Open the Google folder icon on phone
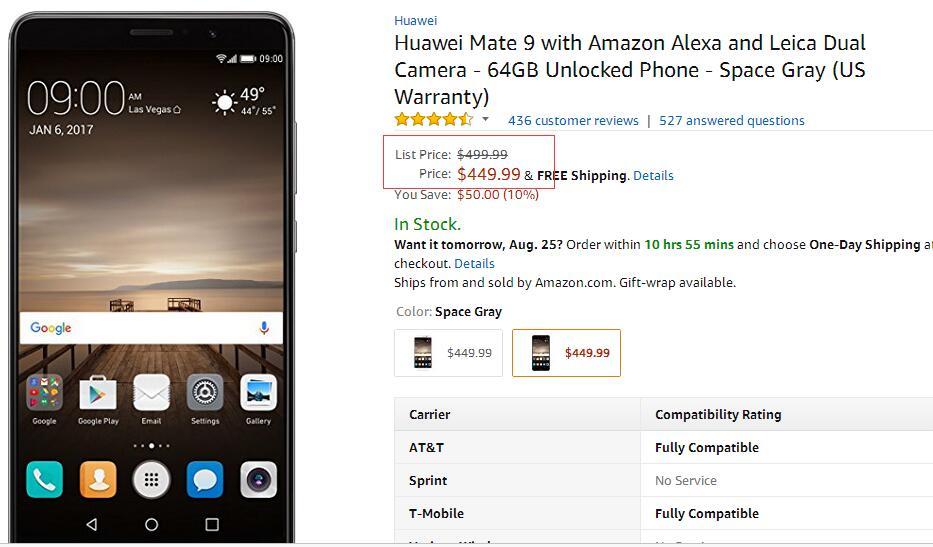Image resolution: width=933 pixels, height=547 pixels. tap(45, 393)
